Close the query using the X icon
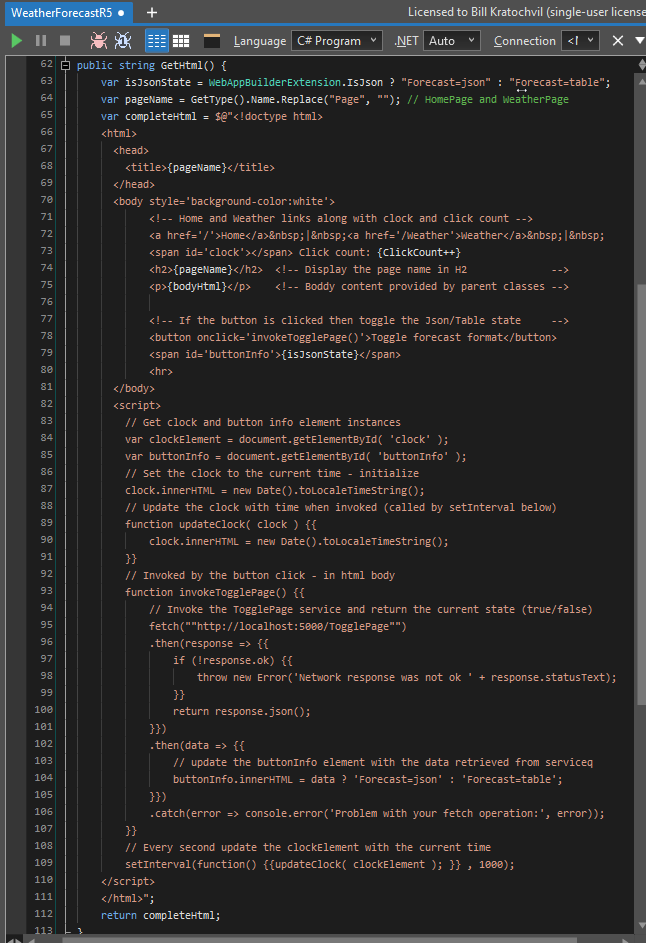This screenshot has height=943, width=646. 618,41
